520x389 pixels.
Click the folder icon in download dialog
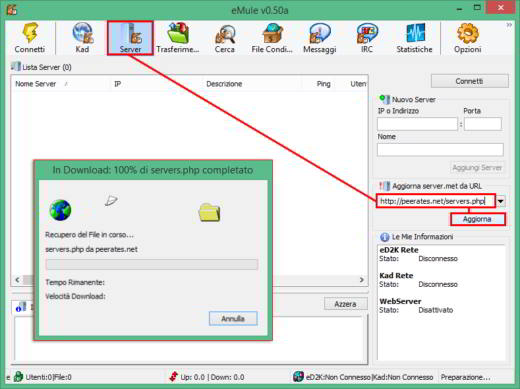(x=209, y=212)
